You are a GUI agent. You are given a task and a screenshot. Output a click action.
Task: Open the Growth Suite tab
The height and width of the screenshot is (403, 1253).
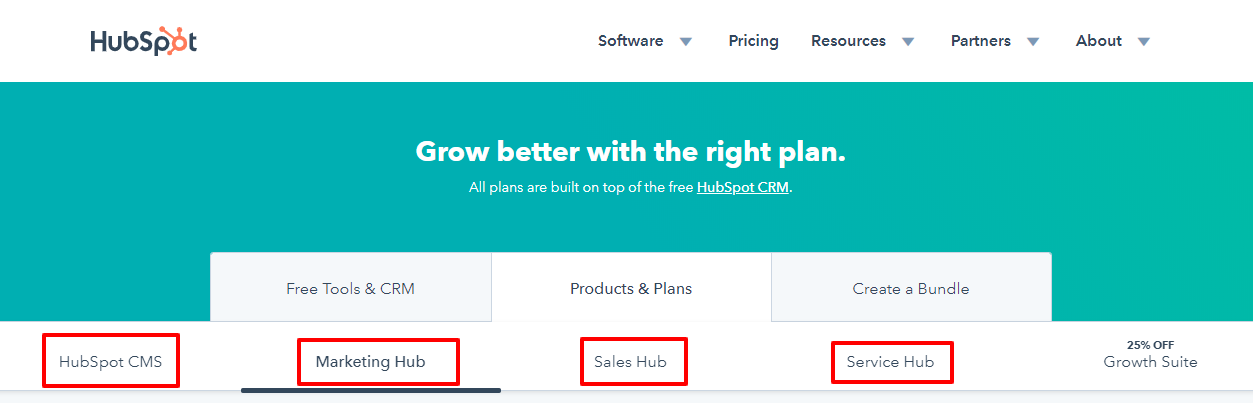tap(1151, 355)
